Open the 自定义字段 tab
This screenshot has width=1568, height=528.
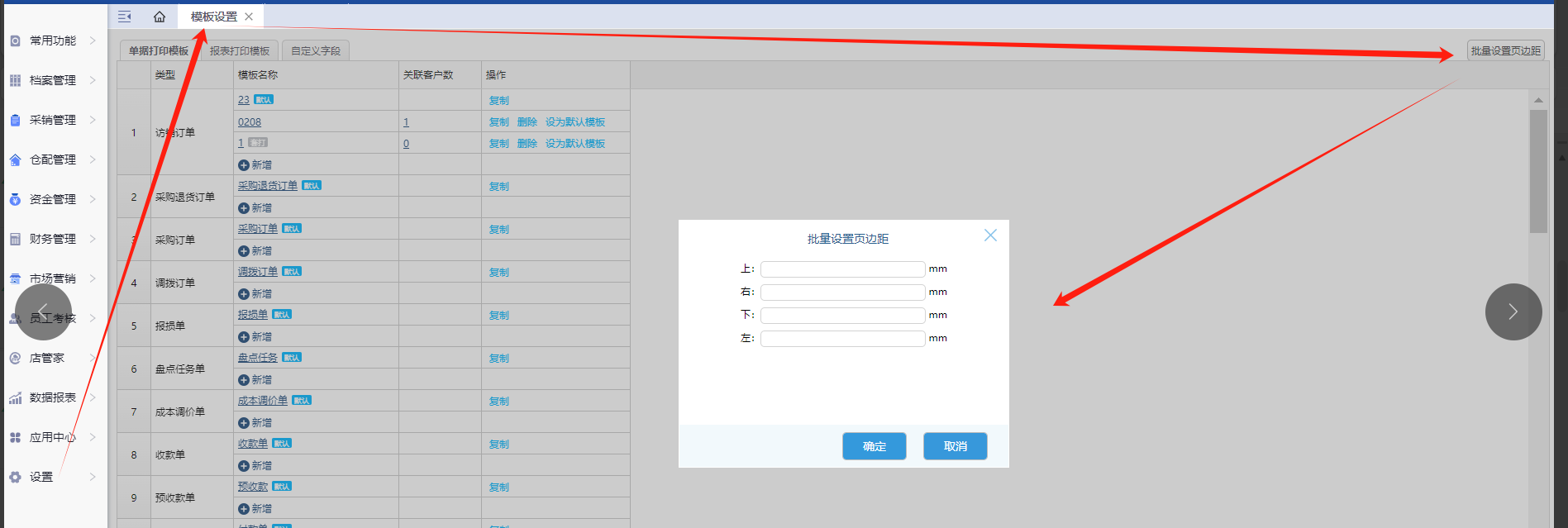coord(316,50)
